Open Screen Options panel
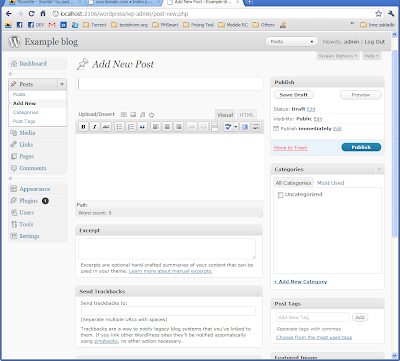Screen dimensions: 400x361 [338, 56]
